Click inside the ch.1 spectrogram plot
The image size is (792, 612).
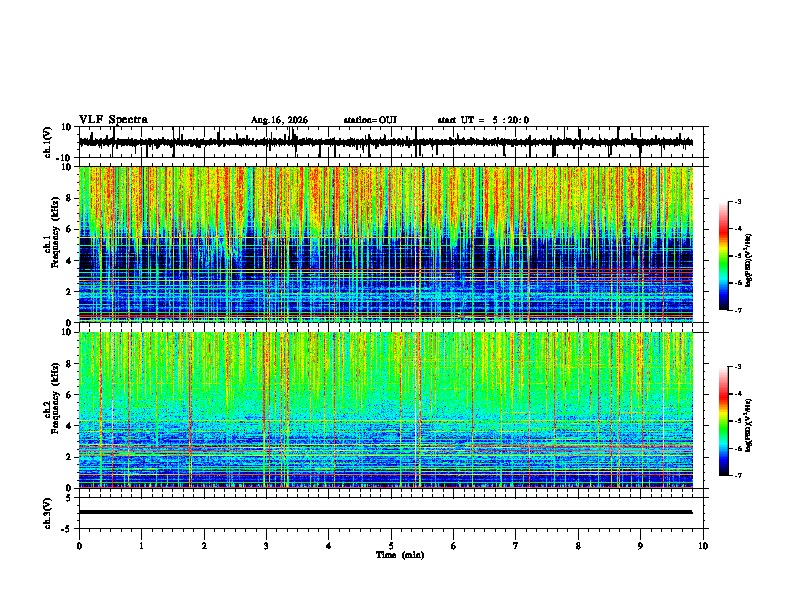(386, 244)
